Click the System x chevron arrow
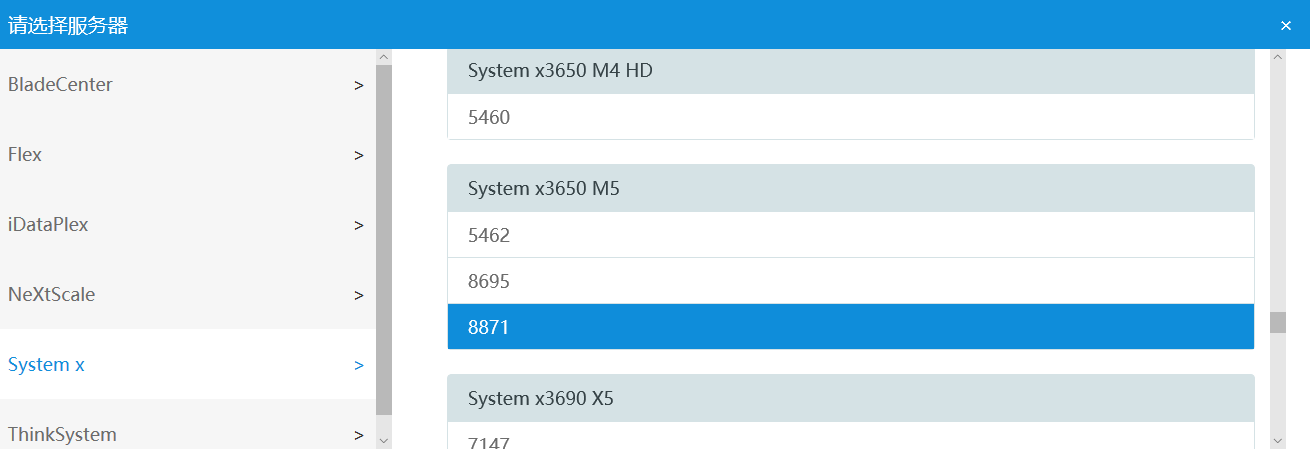This screenshot has width=1310, height=450. tap(359, 366)
